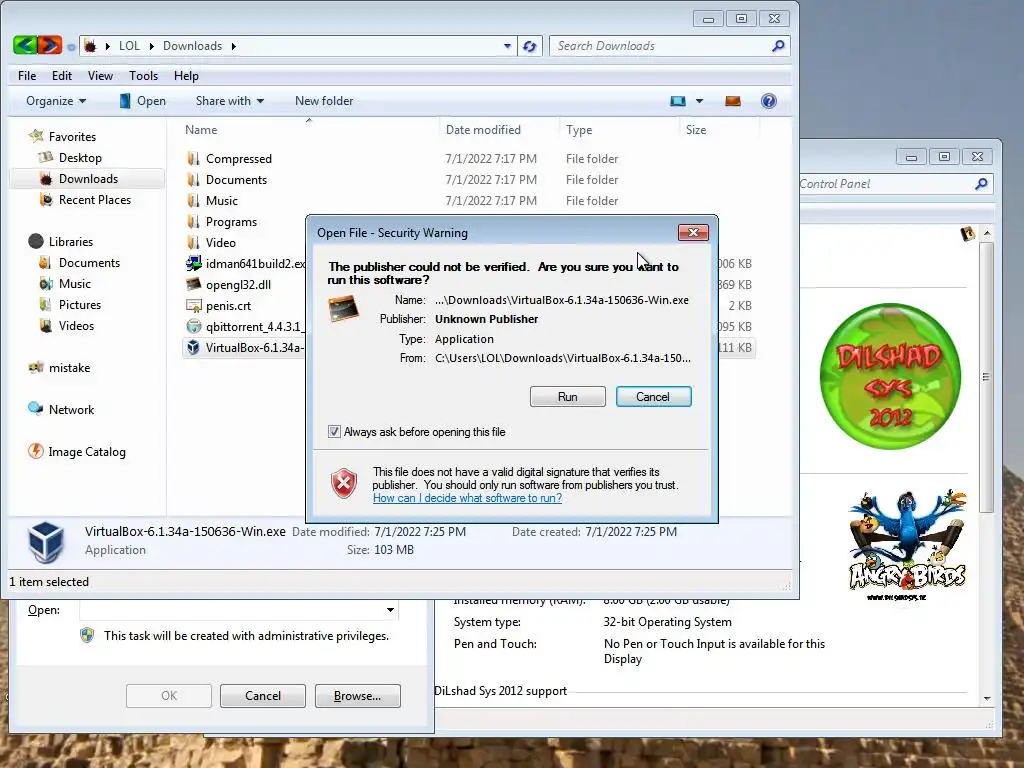Select Desktop under Favorites
Image resolution: width=1024 pixels, height=768 pixels.
click(80, 157)
